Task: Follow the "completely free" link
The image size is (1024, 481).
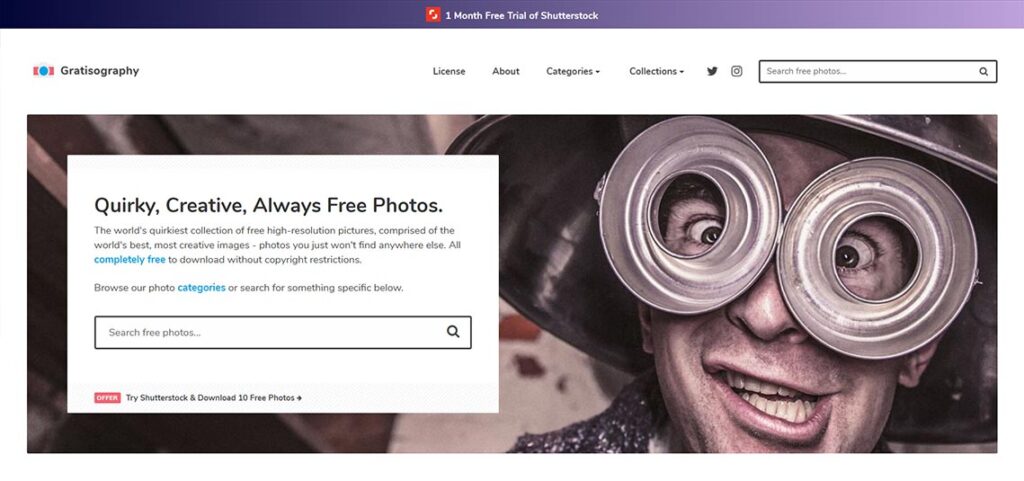Action: pos(129,259)
